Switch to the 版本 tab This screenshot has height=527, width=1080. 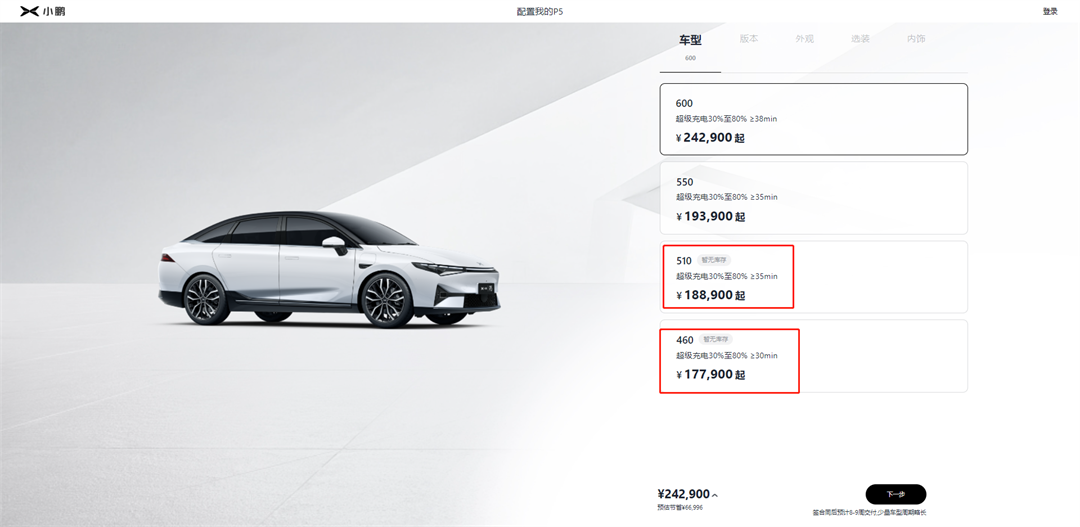click(749, 39)
